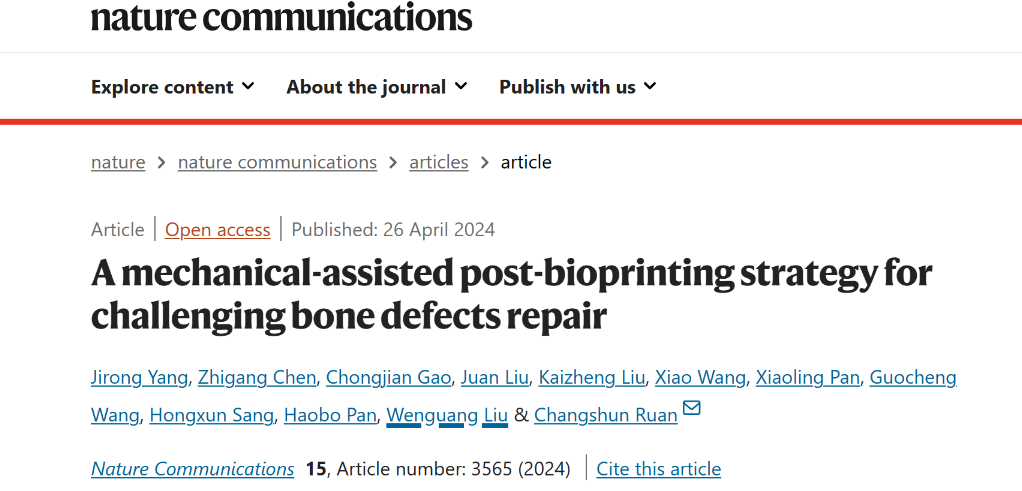Expand the Explore content menu

coord(172,87)
